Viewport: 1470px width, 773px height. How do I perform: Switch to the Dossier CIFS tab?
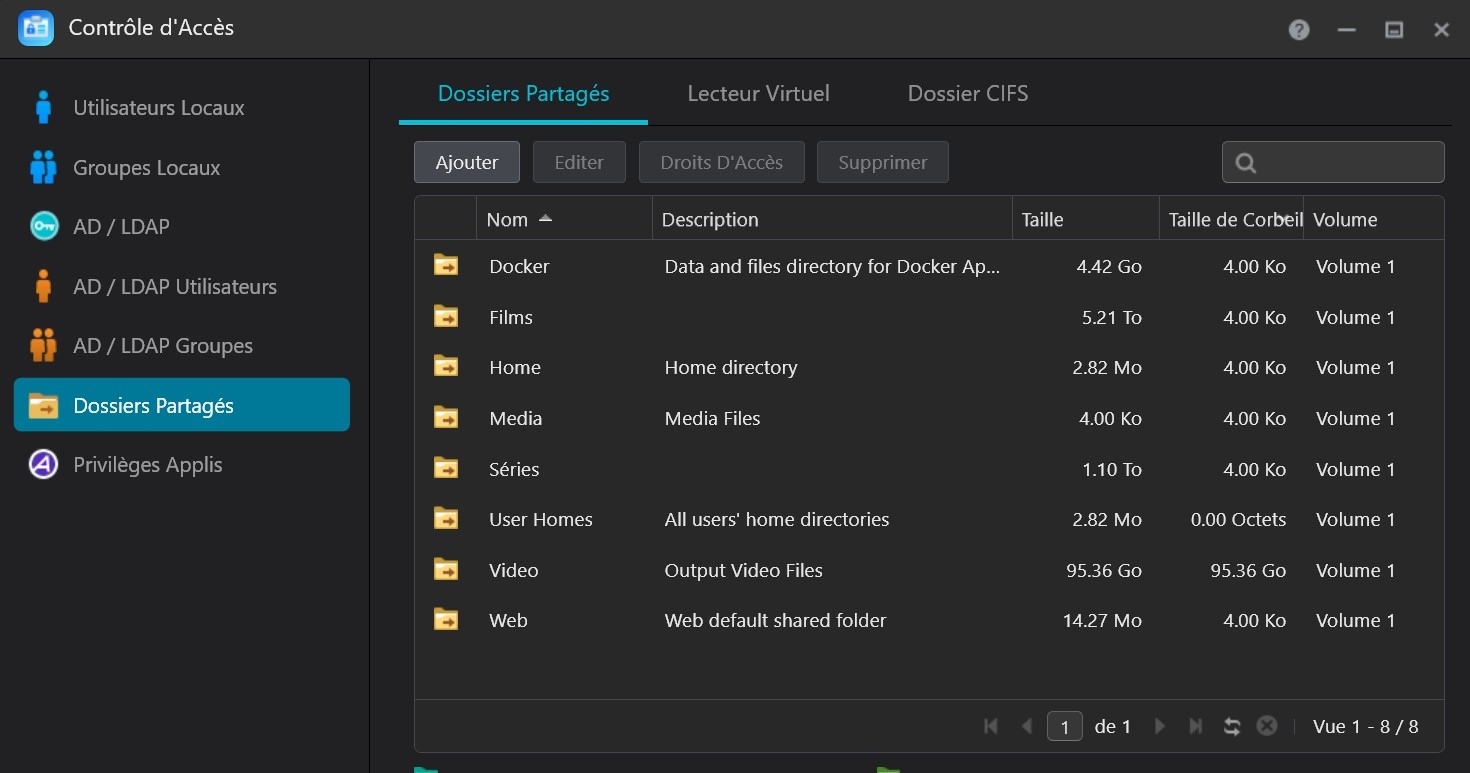[967, 94]
